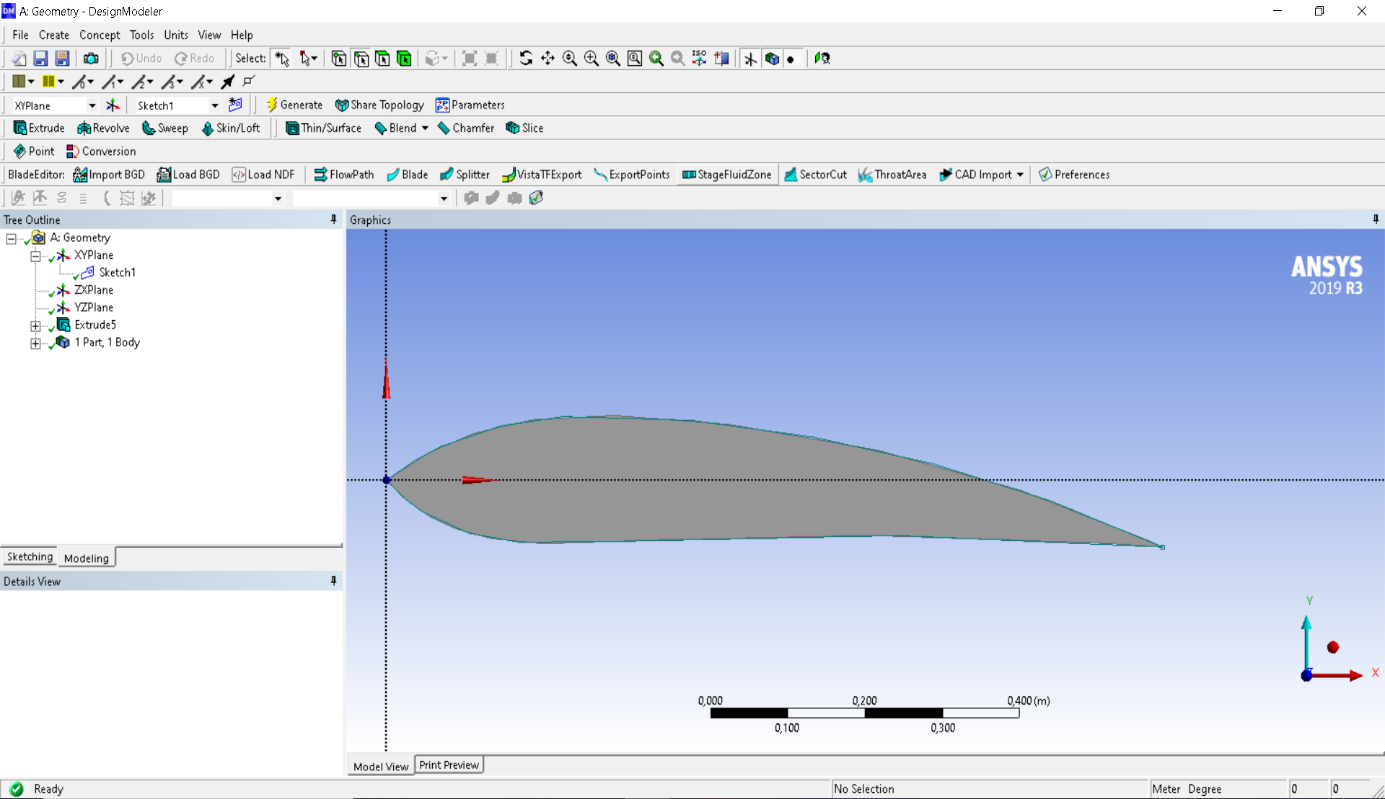Toggle Display Model shaded cube icon
The height and width of the screenshot is (799, 1385).
click(x=772, y=59)
